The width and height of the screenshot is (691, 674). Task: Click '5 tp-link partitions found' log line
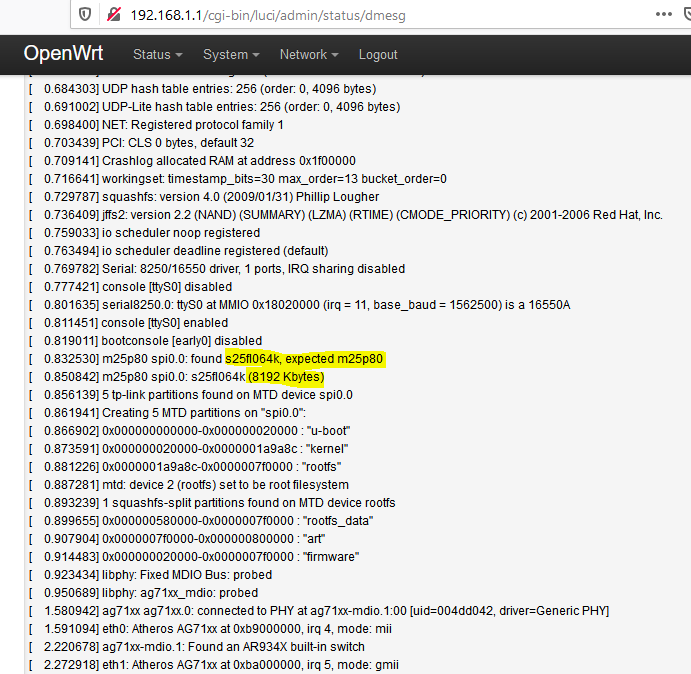191,395
